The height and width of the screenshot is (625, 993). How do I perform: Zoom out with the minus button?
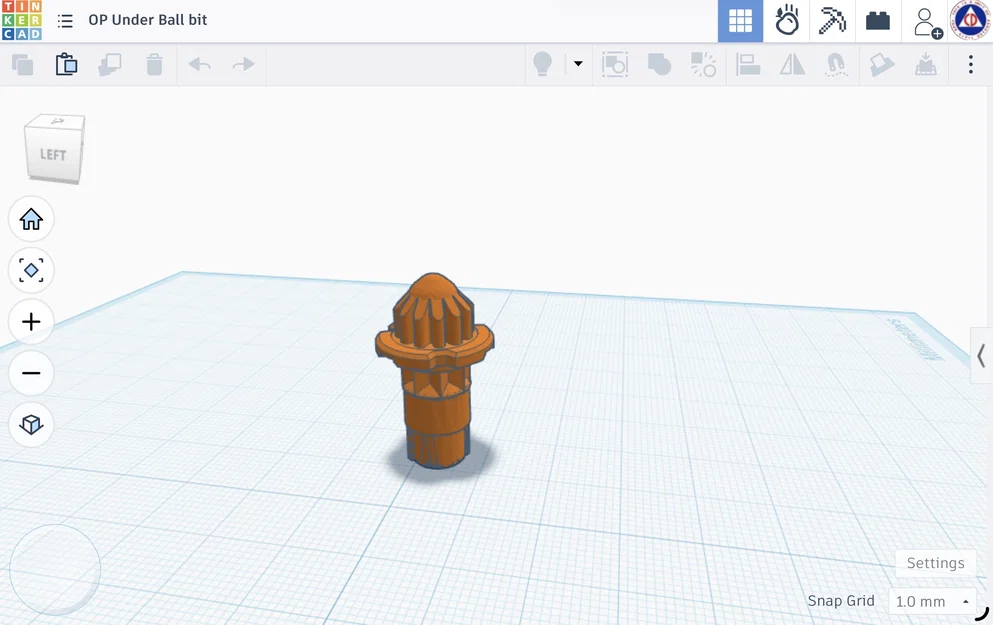click(x=31, y=373)
